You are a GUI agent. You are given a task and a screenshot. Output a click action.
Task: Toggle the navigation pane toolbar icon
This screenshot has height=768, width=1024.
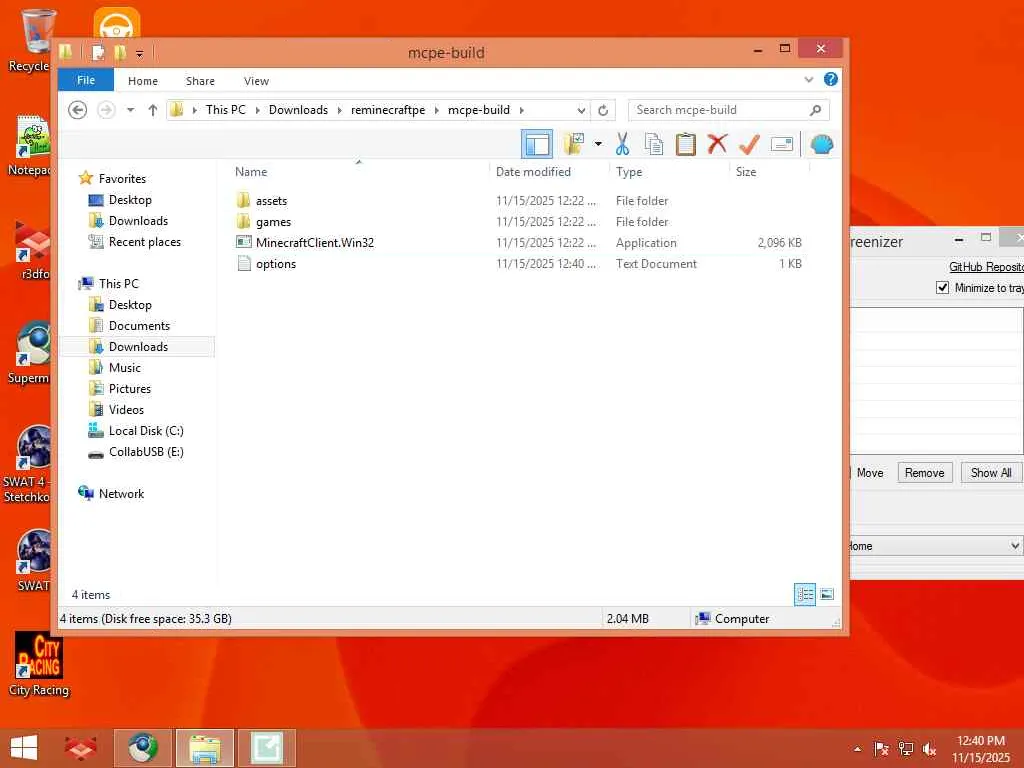click(537, 144)
